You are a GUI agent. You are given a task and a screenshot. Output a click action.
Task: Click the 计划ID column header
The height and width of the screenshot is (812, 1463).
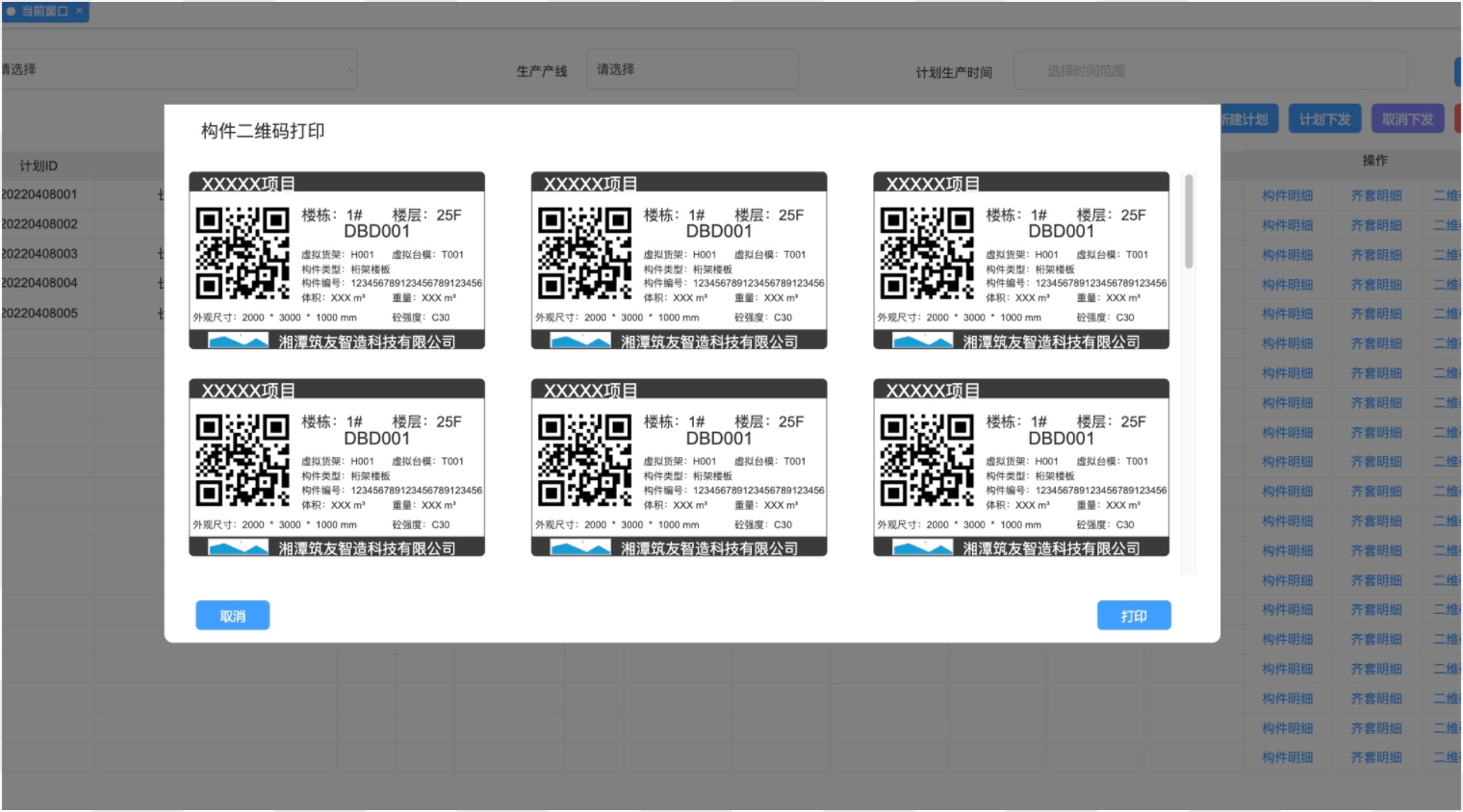point(38,165)
